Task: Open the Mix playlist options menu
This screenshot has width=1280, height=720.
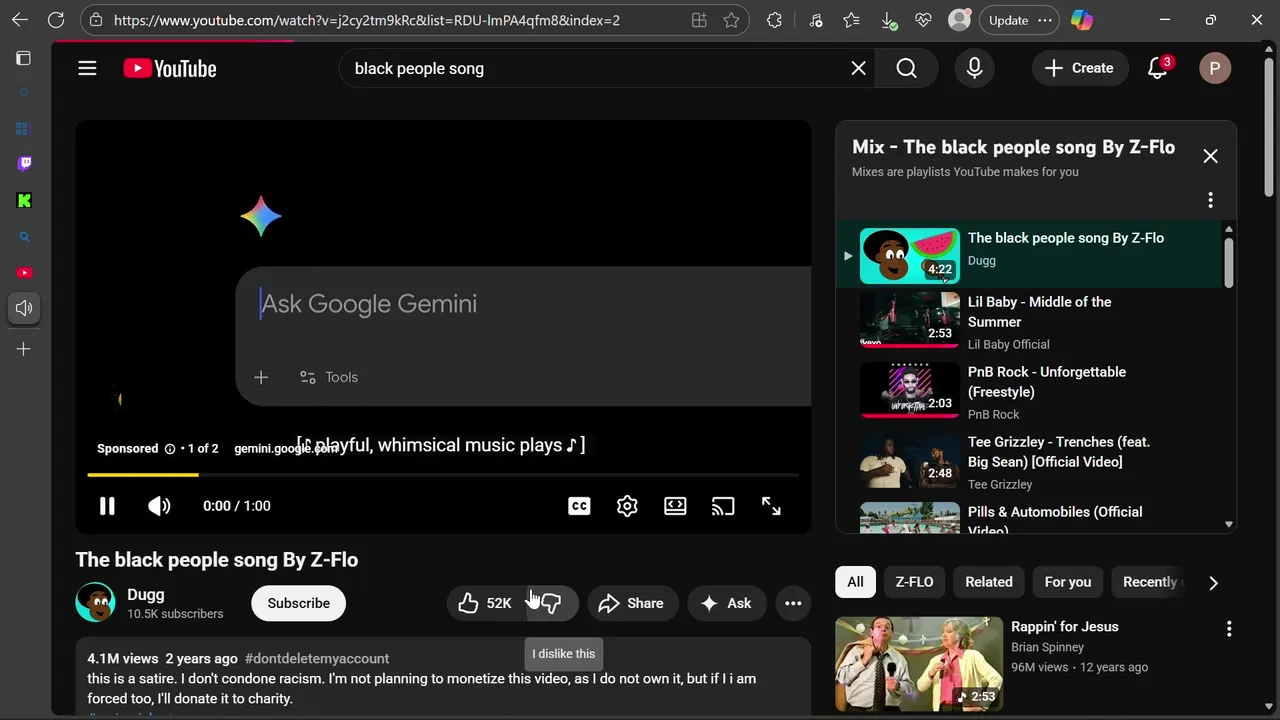Action: point(1210,200)
